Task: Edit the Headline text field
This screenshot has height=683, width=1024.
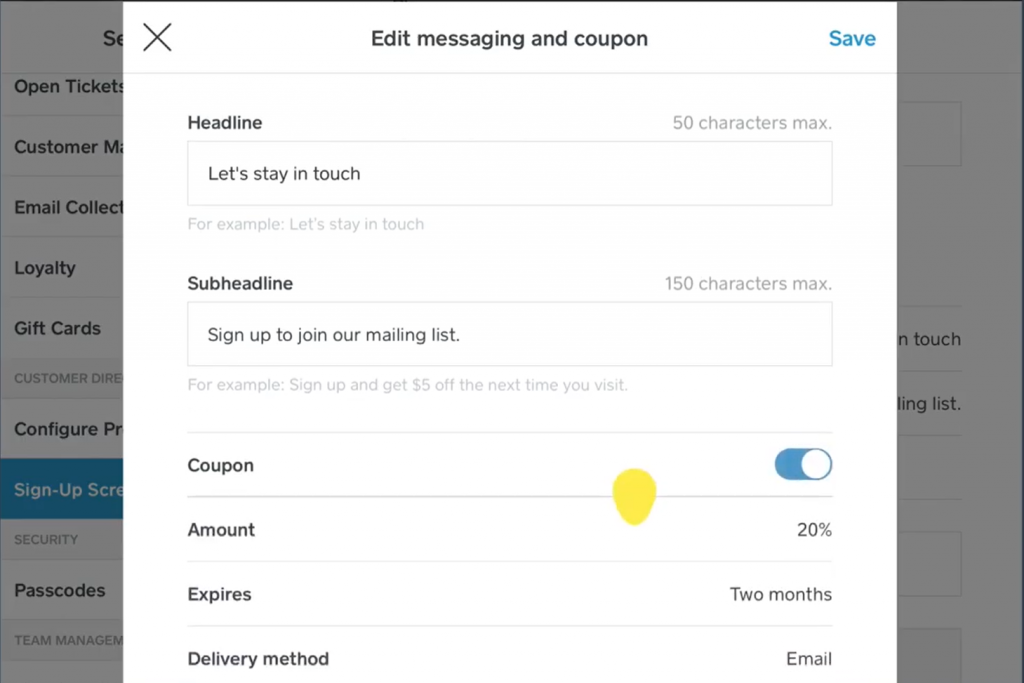Action: point(509,173)
